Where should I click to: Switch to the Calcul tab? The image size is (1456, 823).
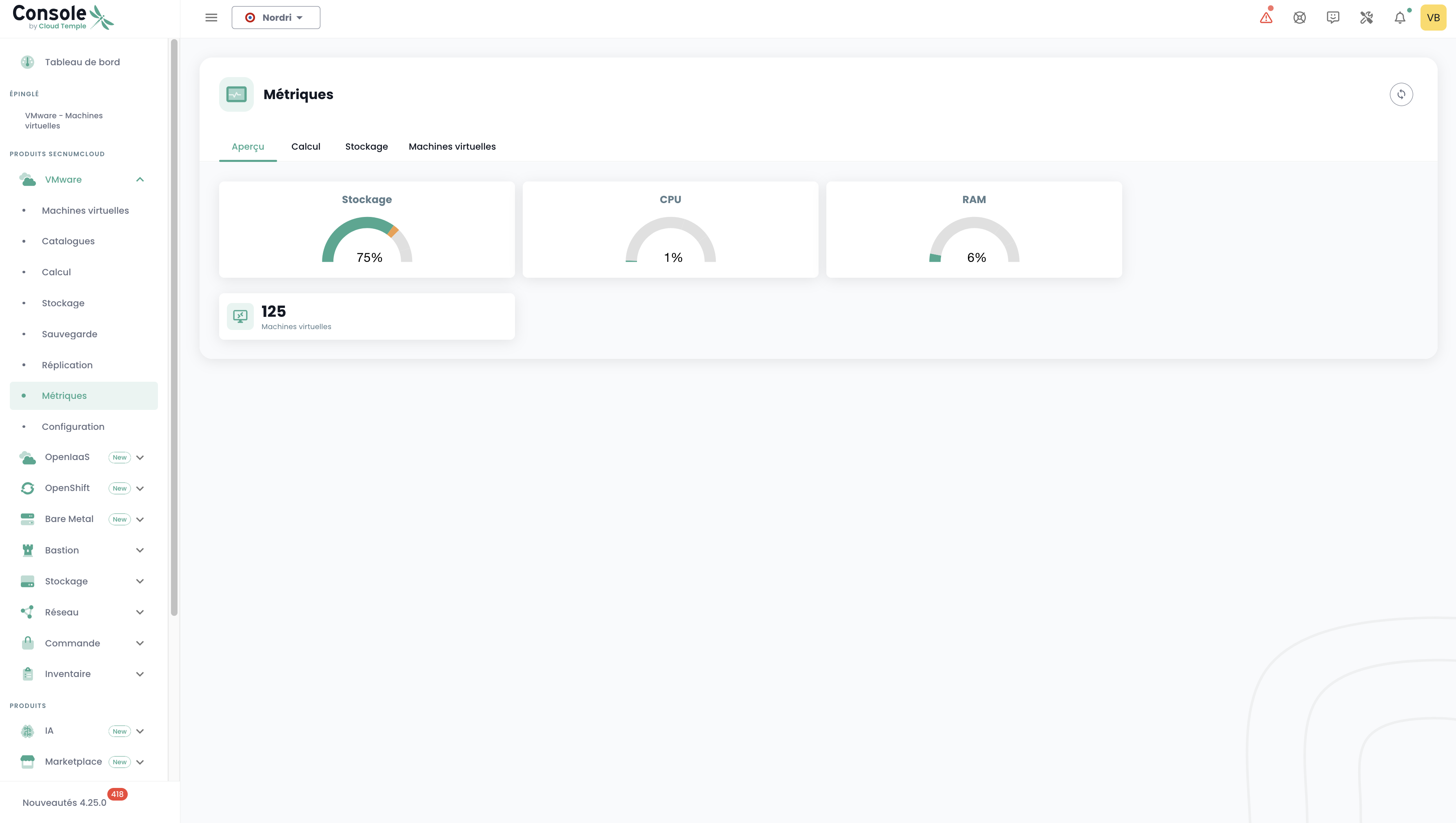pos(305,147)
